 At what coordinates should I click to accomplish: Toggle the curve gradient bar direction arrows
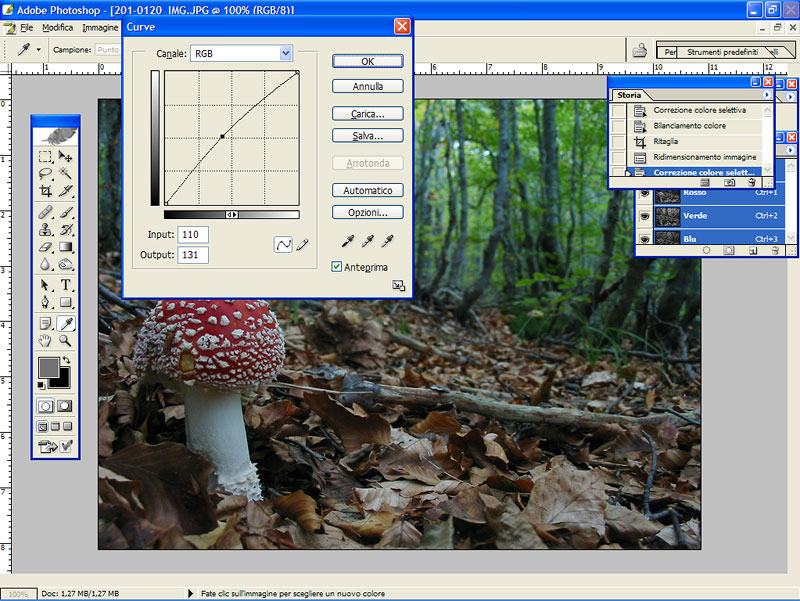coord(232,215)
